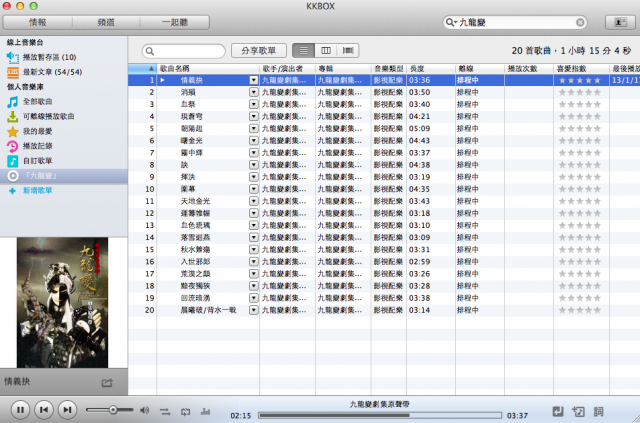
Task: Switch to cover flow view mode
Action: (348, 51)
